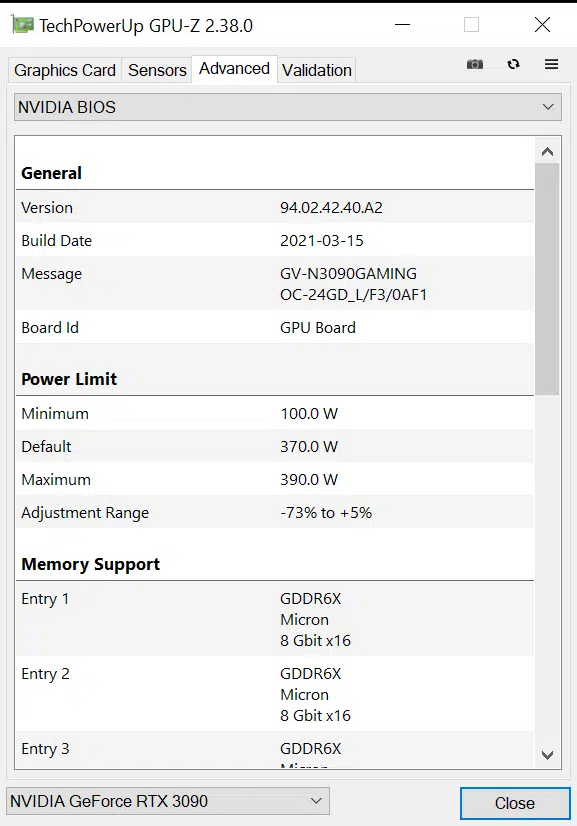The height and width of the screenshot is (826, 577).
Task: Open the NVIDIA GeForce RTX 3090 selector
Action: pos(168,801)
